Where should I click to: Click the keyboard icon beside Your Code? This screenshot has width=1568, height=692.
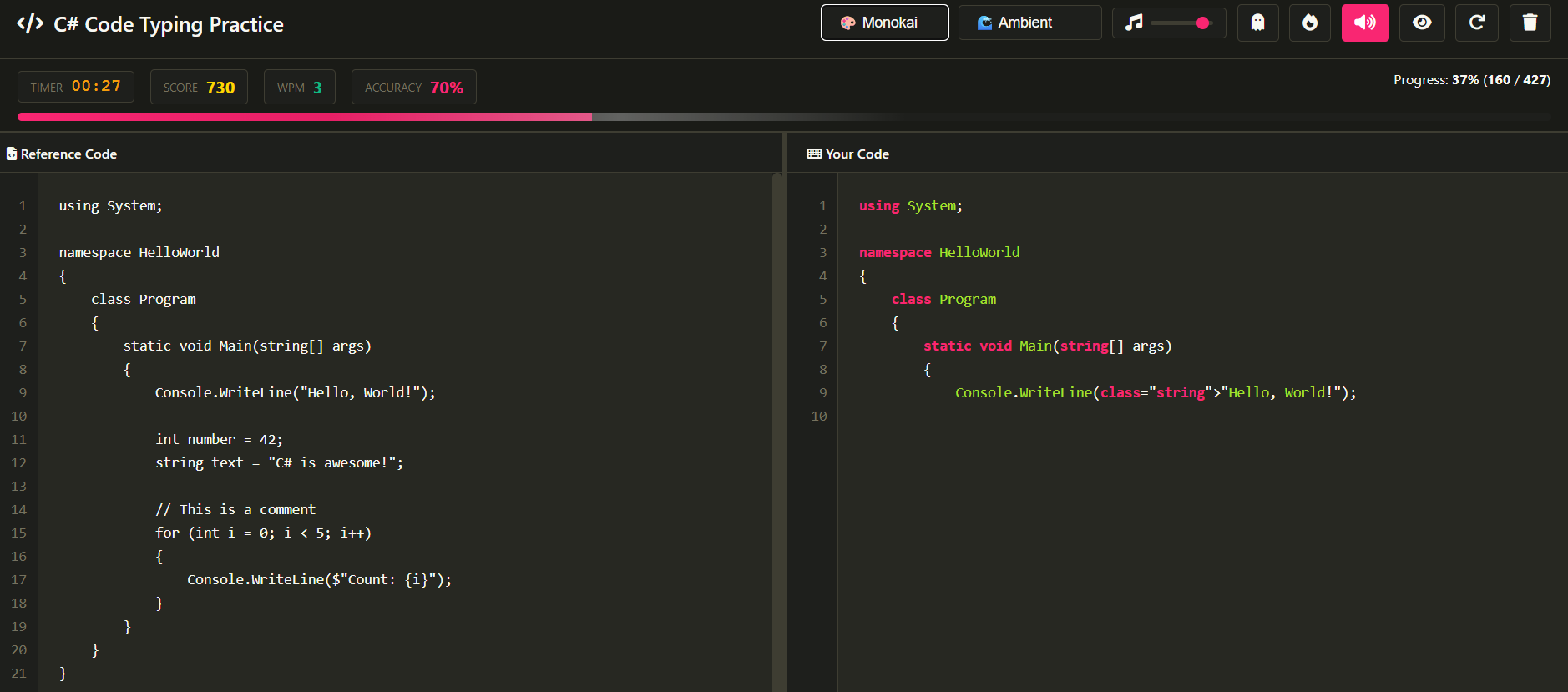[813, 154]
